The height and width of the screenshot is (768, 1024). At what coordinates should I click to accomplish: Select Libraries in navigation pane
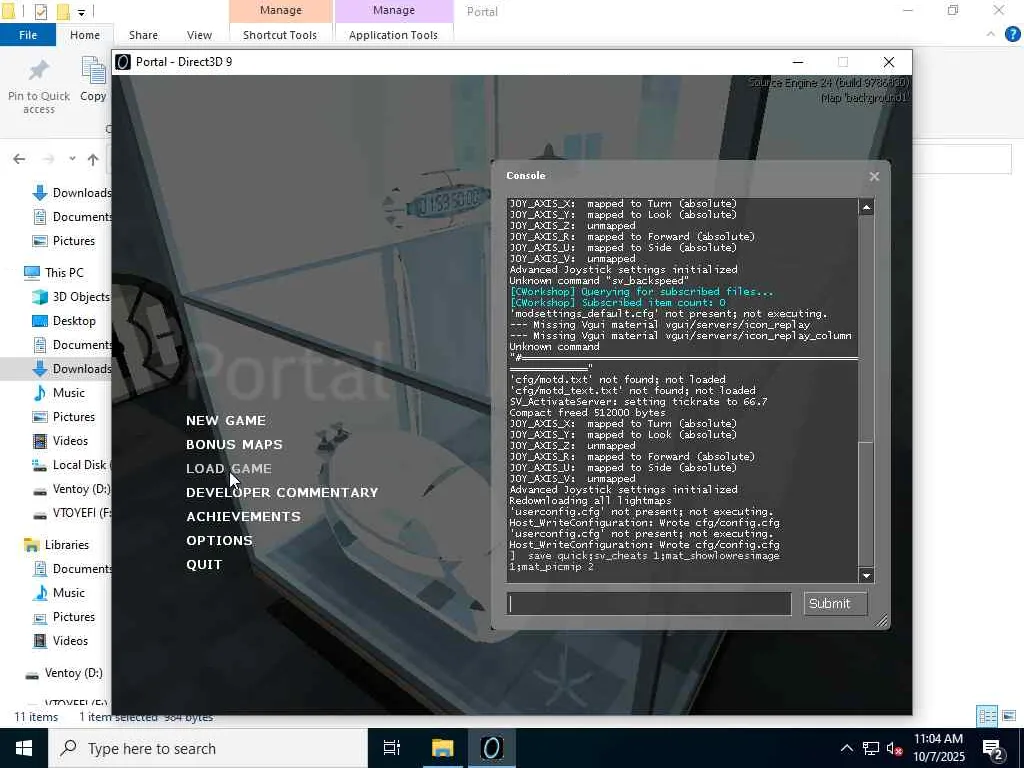pyautogui.click(x=56, y=545)
